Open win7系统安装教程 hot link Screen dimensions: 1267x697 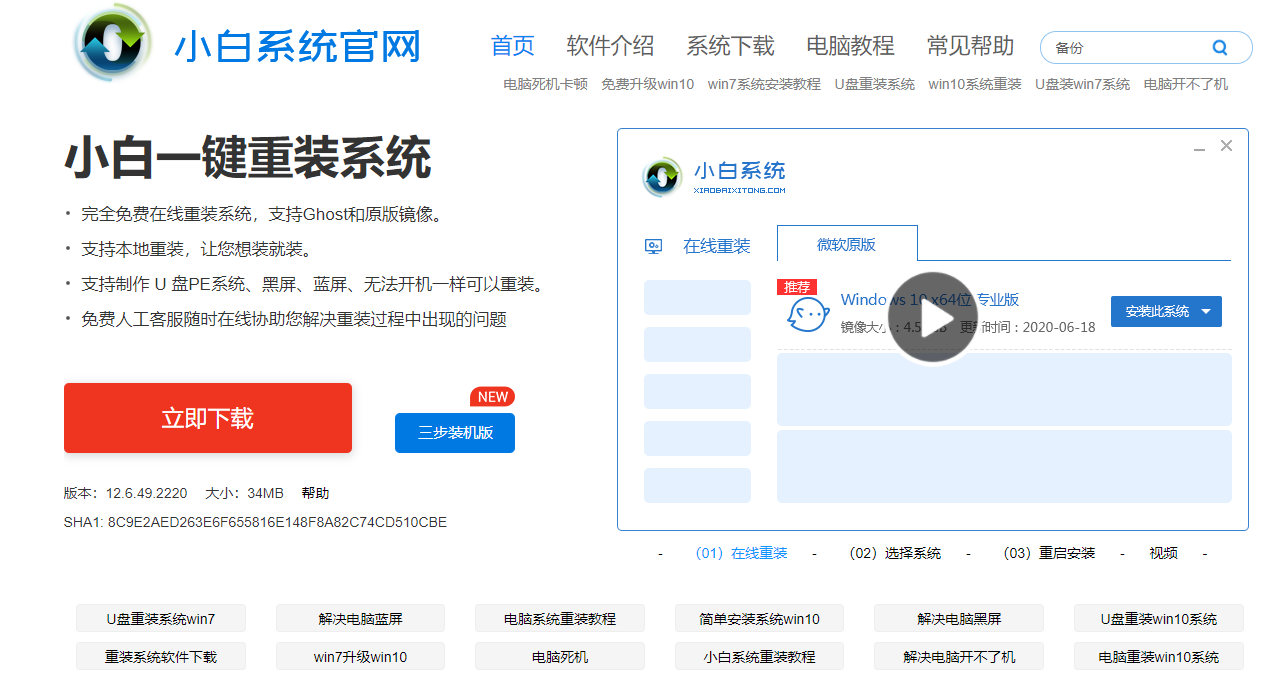(764, 84)
